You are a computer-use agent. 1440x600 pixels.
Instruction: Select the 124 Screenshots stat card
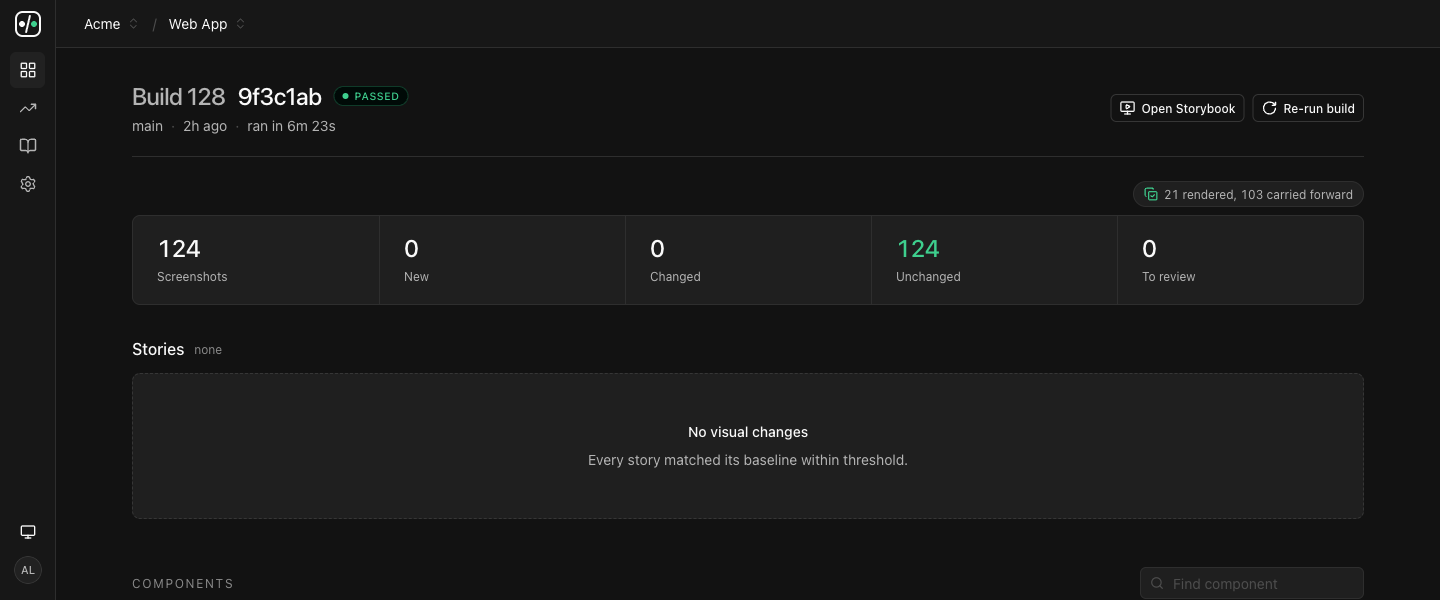click(256, 260)
